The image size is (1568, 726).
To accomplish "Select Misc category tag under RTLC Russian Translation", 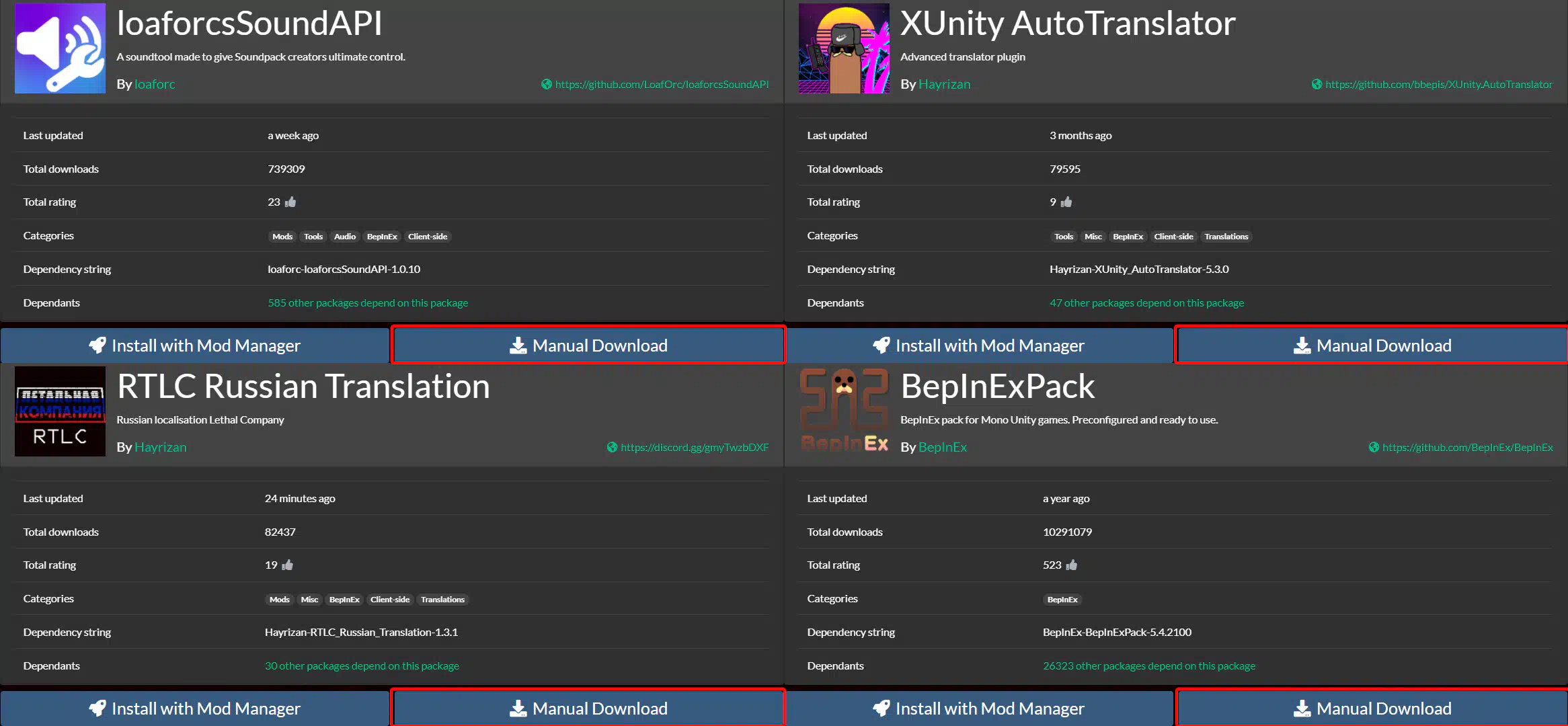I will point(309,600).
